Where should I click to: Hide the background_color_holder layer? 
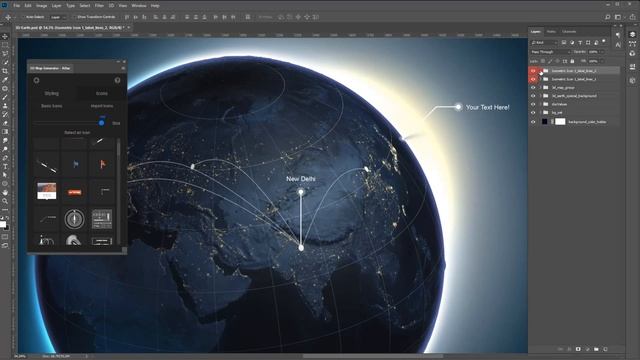[x=533, y=122]
